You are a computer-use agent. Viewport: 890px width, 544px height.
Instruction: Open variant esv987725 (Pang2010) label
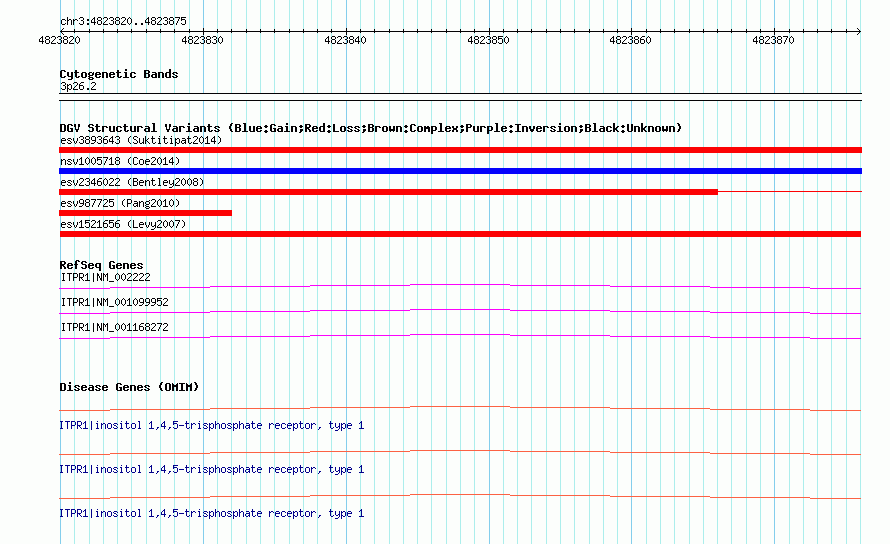click(120, 203)
